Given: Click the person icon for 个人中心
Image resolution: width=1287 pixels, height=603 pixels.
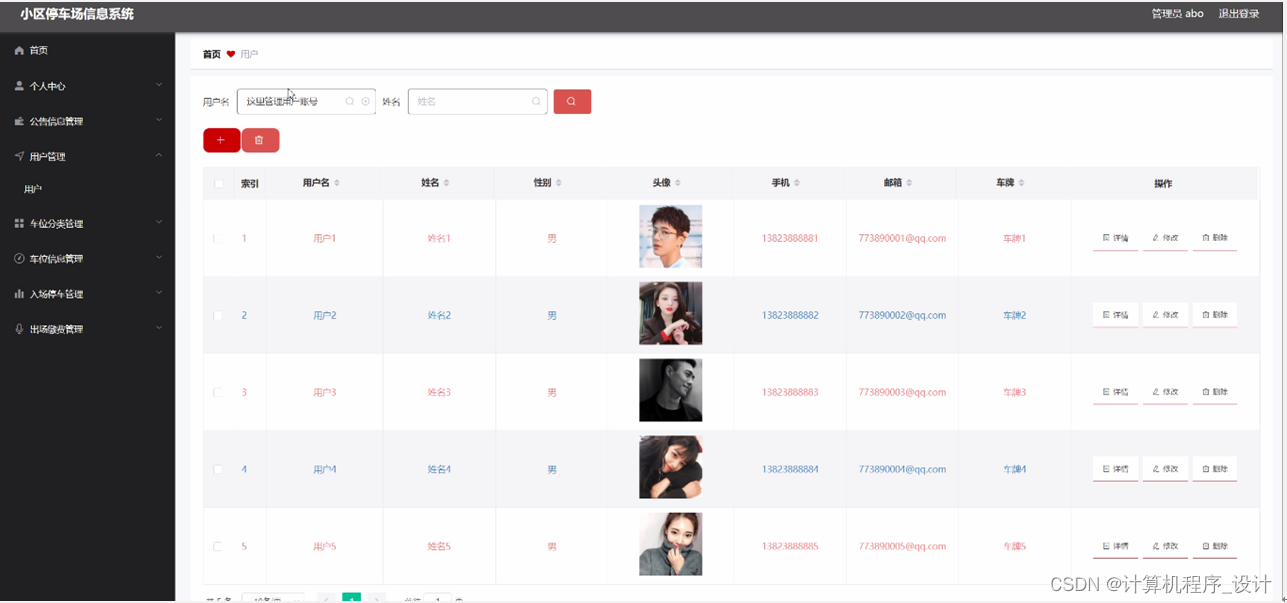Looking at the screenshot, I should point(19,86).
